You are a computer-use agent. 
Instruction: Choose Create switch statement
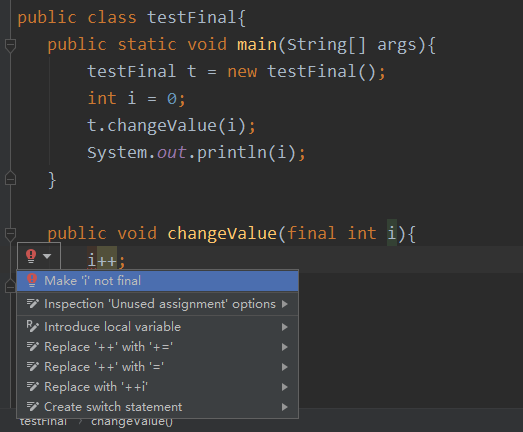157,407
